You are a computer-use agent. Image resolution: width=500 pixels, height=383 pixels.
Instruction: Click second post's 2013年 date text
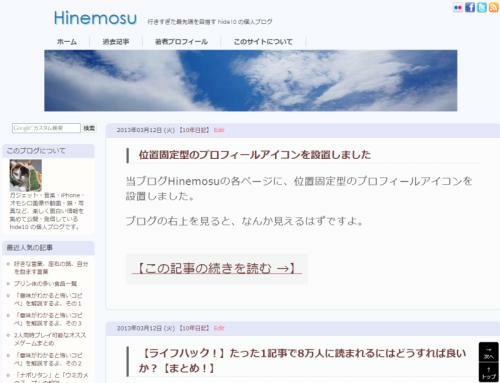click(145, 328)
